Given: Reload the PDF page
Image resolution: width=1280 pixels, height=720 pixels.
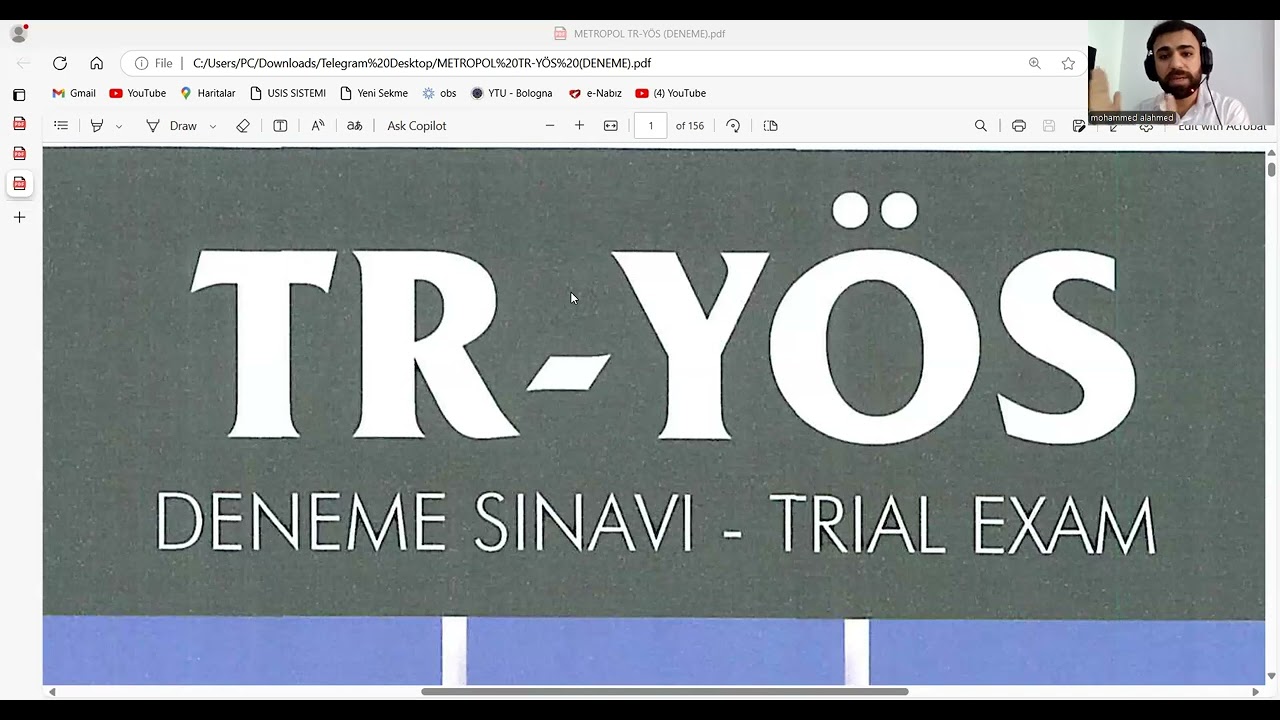Looking at the screenshot, I should click(x=60, y=63).
